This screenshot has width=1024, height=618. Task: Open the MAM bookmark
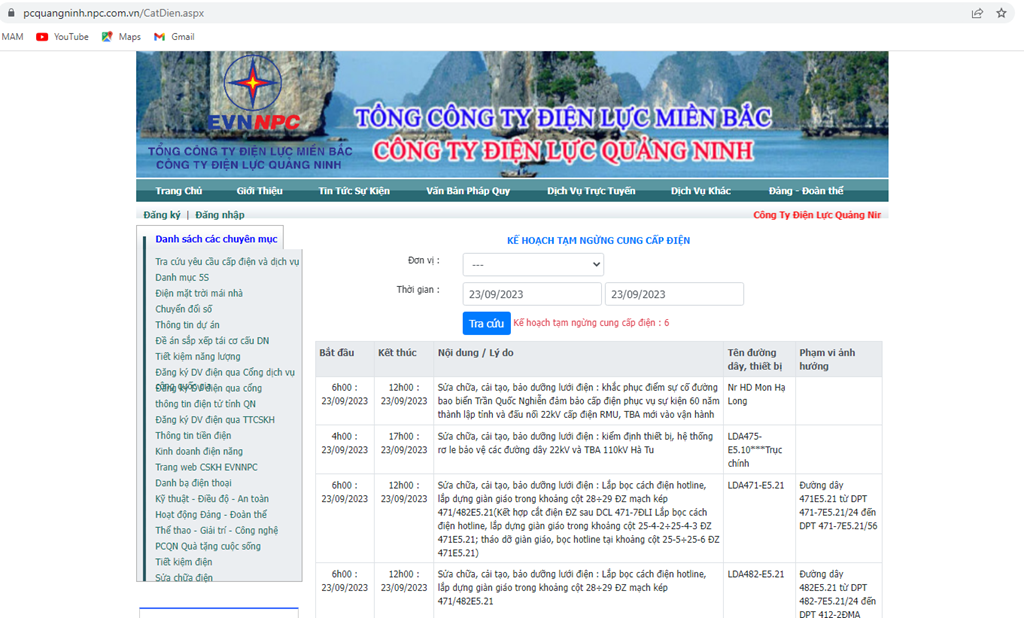coord(12,37)
